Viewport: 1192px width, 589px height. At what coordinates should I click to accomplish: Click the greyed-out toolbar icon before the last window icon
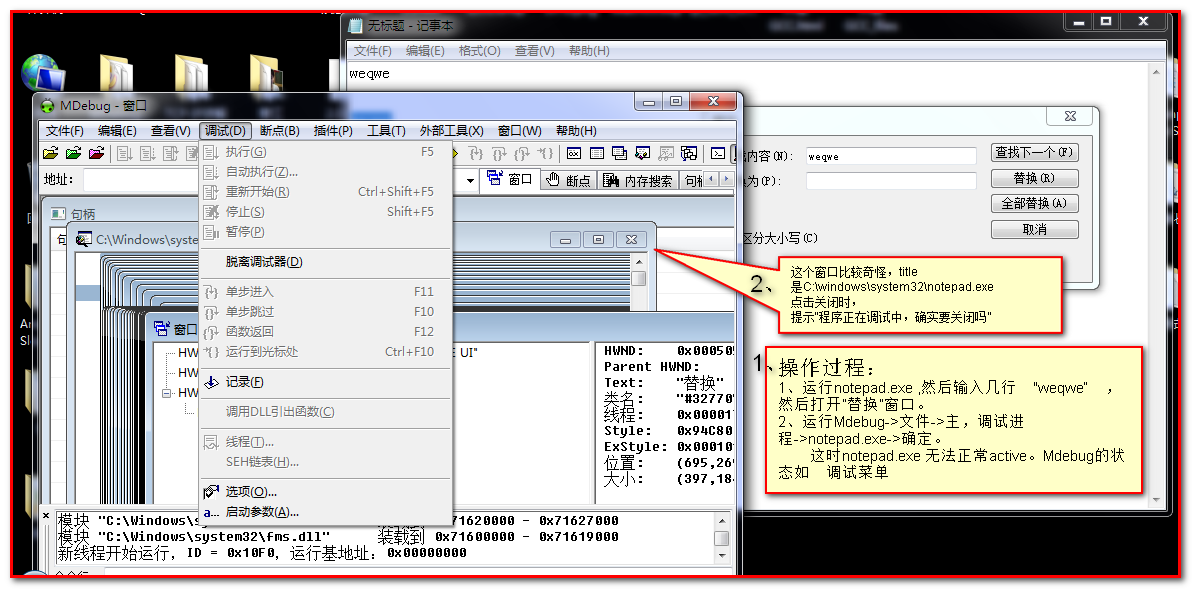tap(666, 153)
